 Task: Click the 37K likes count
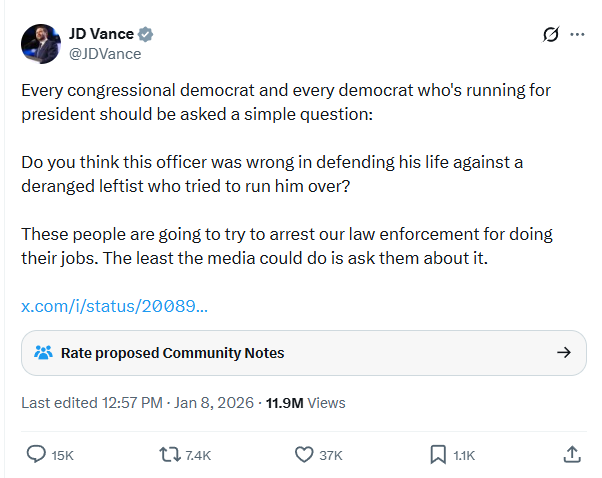[330, 455]
